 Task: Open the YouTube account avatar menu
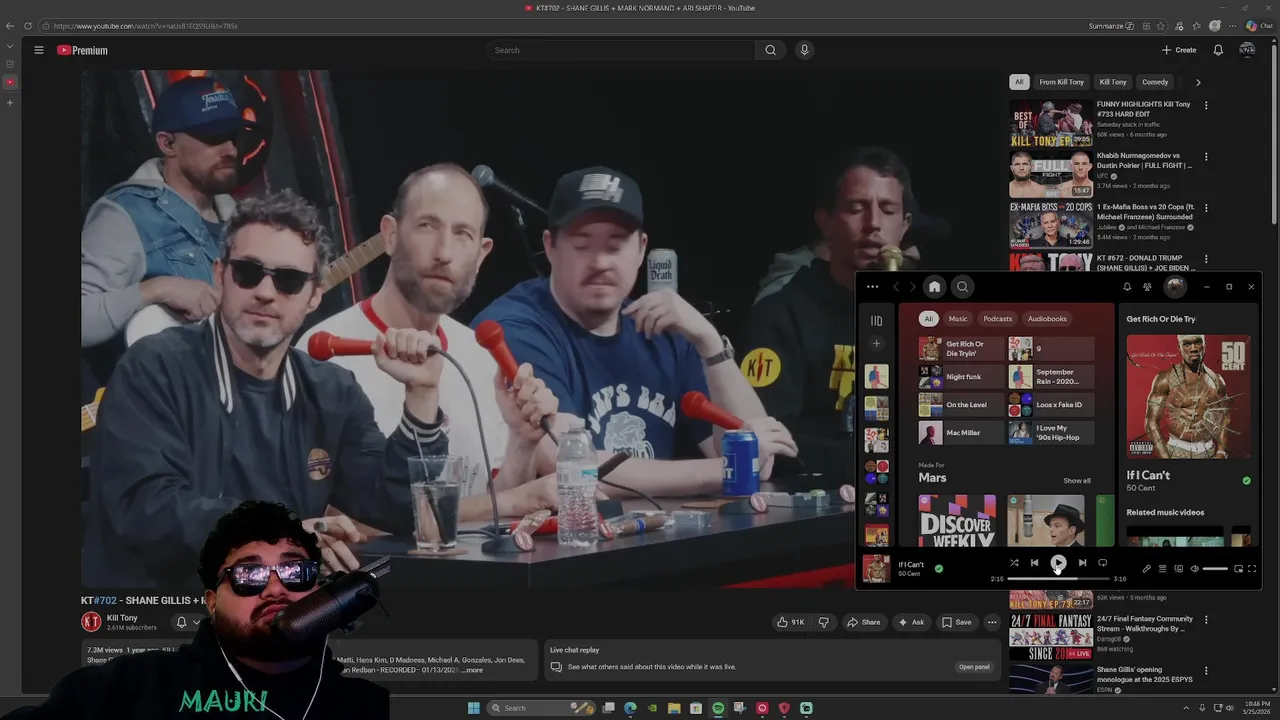(1247, 50)
